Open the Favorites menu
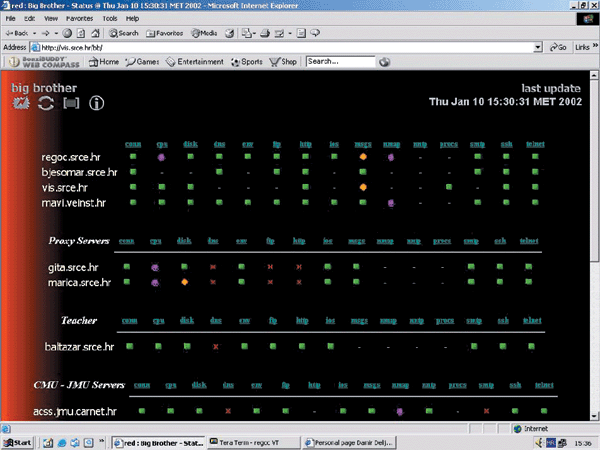This screenshot has height=450, width=600. tap(78, 18)
